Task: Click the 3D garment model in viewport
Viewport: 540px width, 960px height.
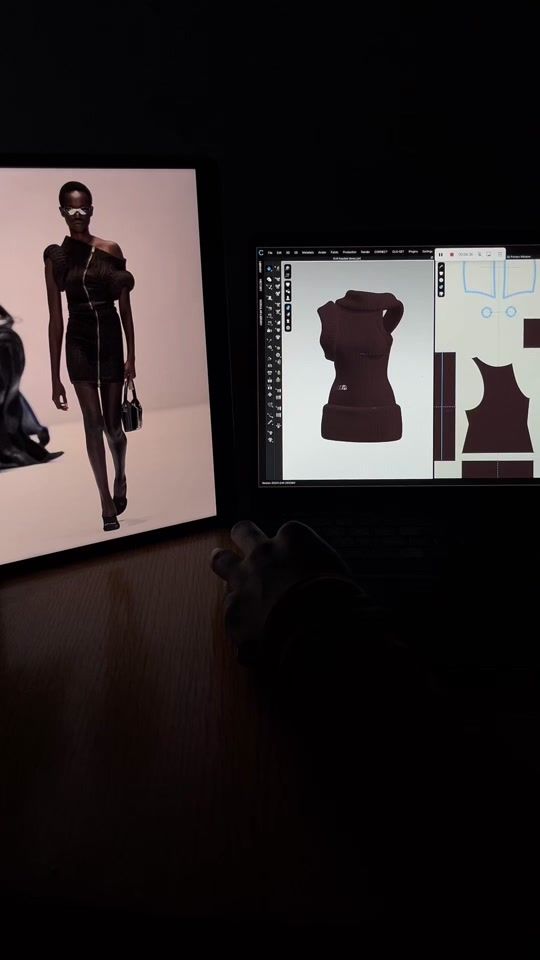Action: pos(360,366)
